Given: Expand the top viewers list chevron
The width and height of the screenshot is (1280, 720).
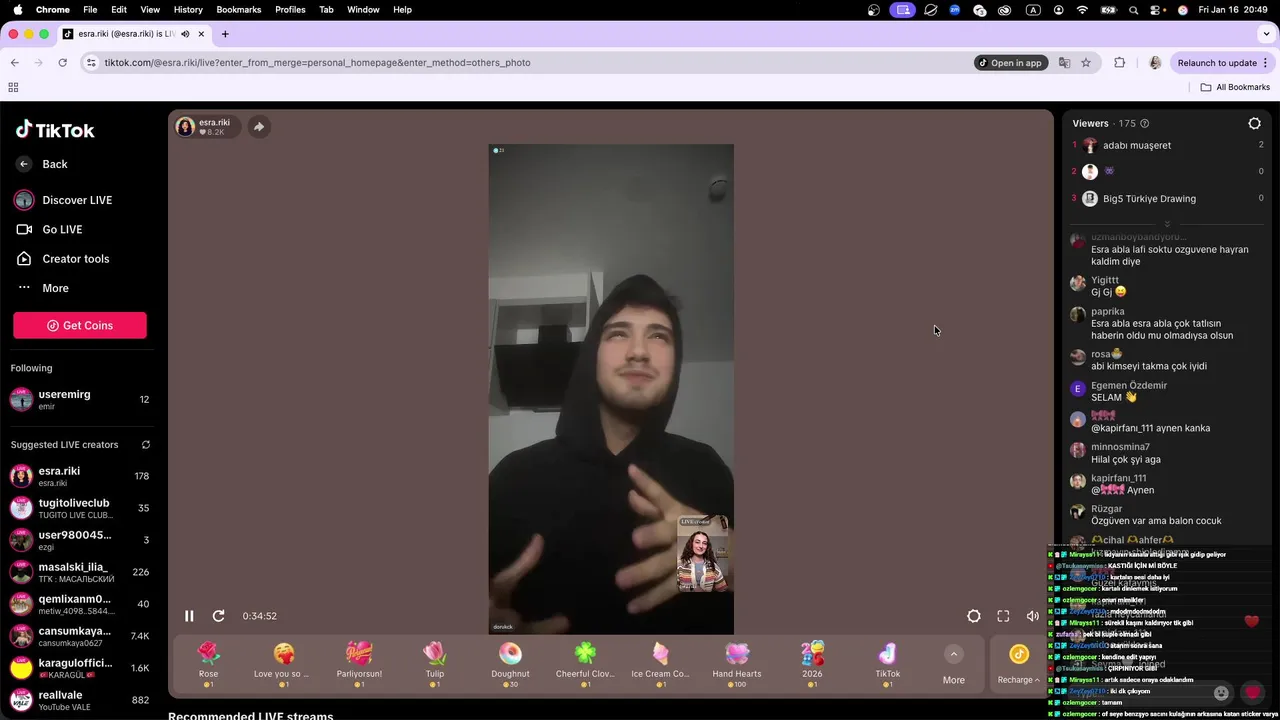Looking at the screenshot, I should (1166, 224).
